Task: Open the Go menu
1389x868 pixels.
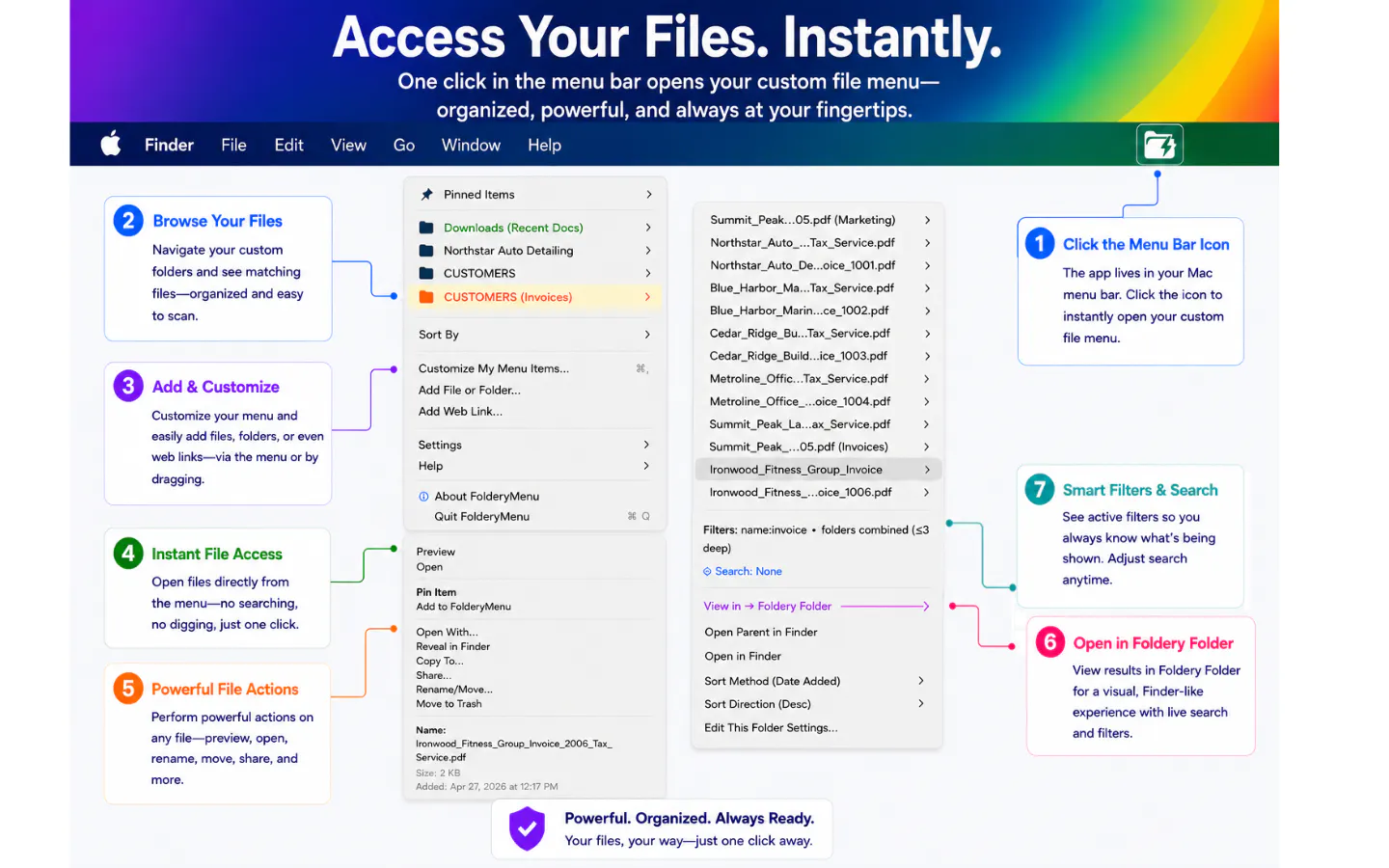Action: (404, 145)
